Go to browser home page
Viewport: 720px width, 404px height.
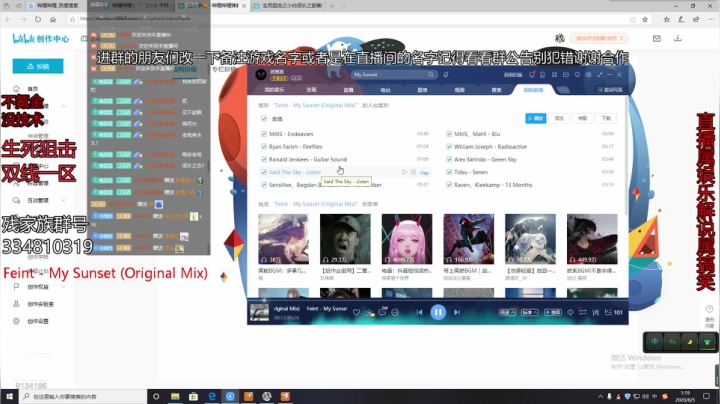click(53, 19)
